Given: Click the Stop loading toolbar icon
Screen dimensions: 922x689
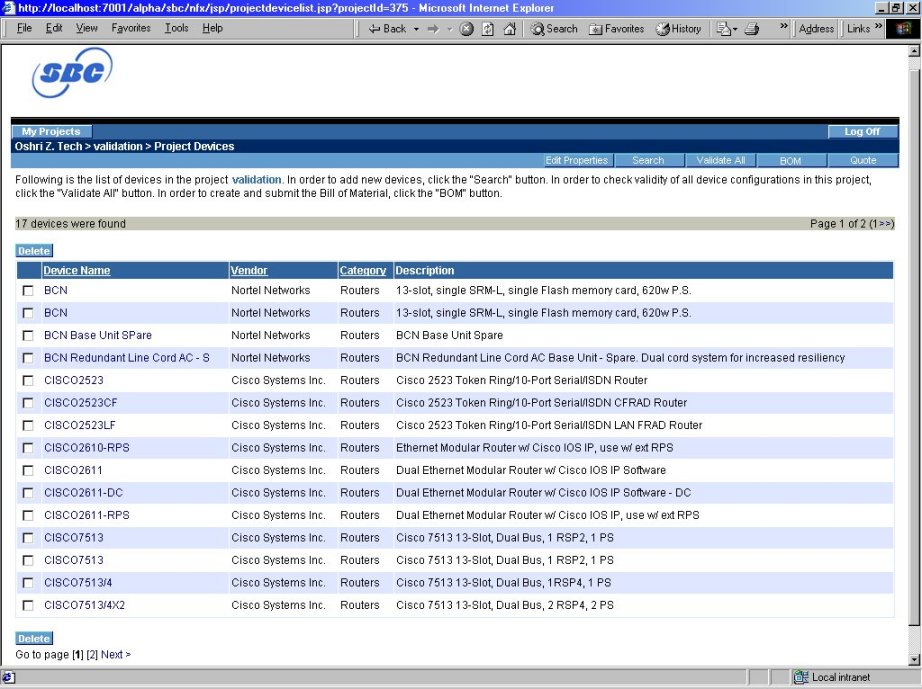Looking at the screenshot, I should [x=467, y=29].
